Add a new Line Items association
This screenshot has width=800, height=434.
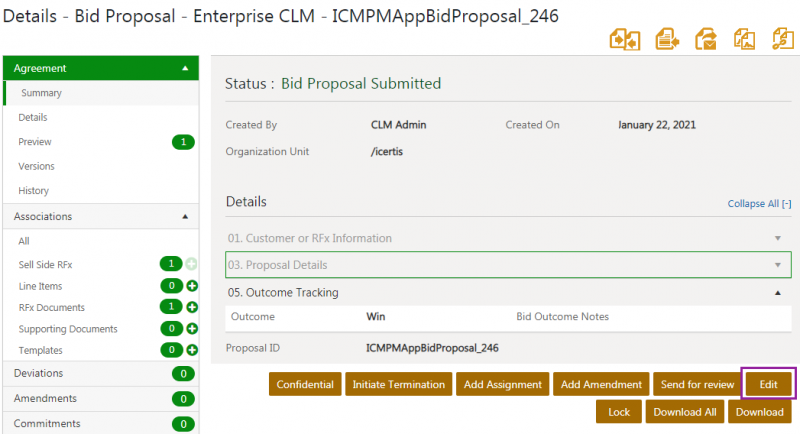(192, 286)
